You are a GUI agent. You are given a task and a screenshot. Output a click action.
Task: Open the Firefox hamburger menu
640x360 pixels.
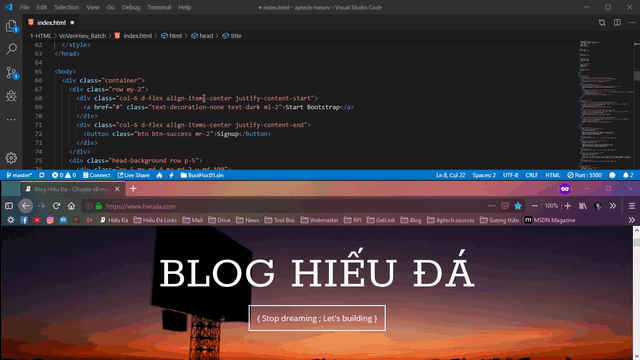632,206
